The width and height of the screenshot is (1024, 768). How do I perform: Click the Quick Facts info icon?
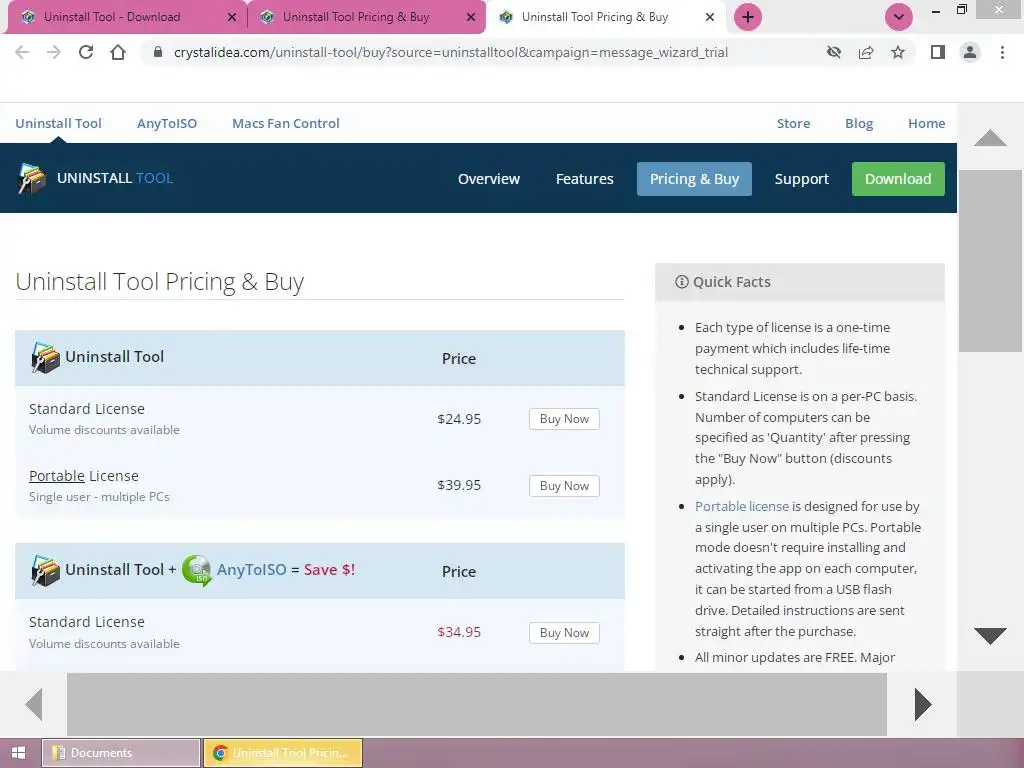pos(681,281)
